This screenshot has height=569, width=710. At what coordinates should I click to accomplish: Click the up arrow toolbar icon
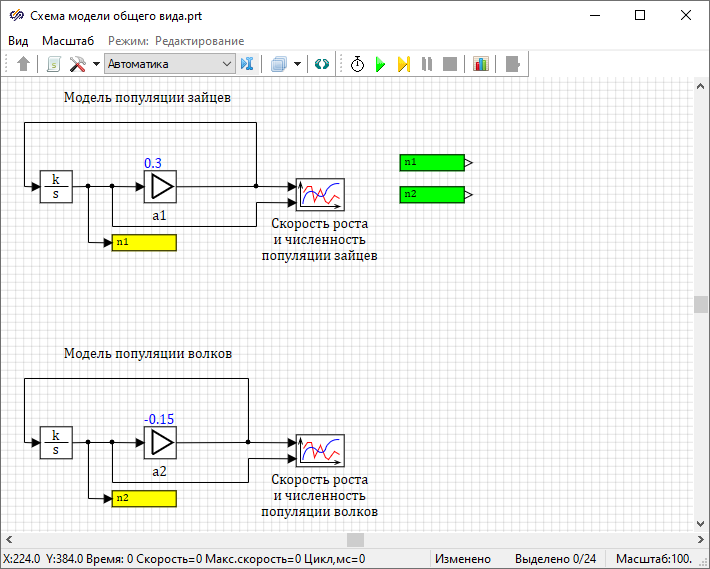(x=24, y=64)
